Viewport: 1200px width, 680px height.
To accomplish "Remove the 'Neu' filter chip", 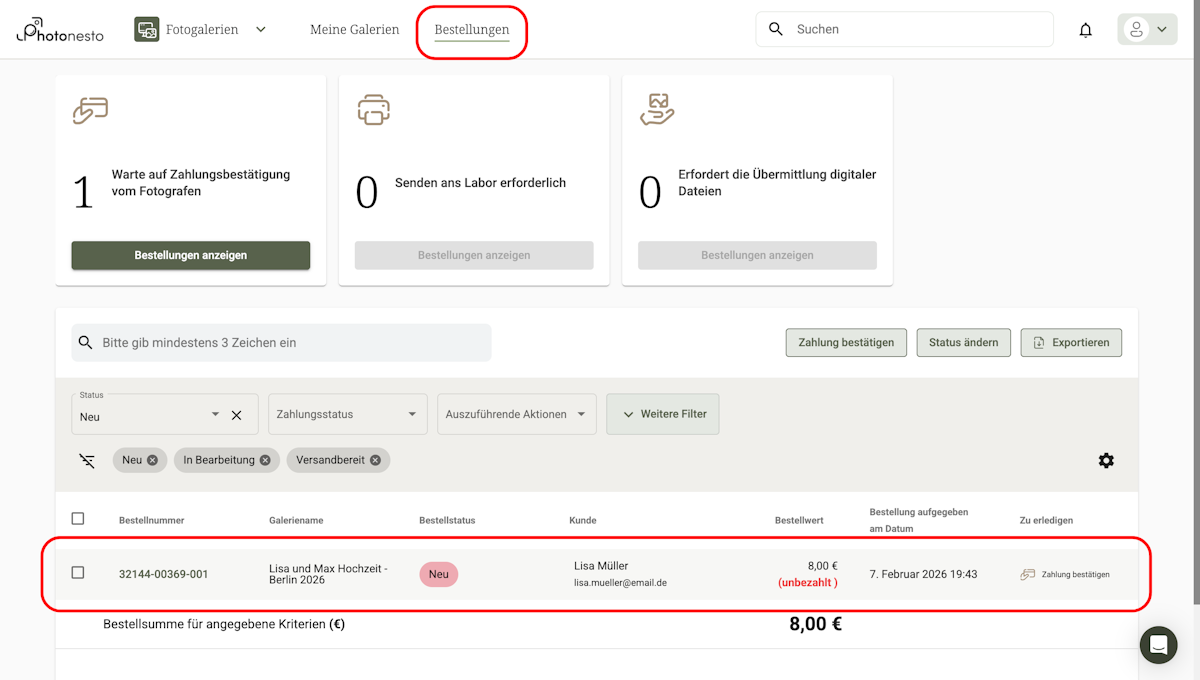I will [152, 460].
